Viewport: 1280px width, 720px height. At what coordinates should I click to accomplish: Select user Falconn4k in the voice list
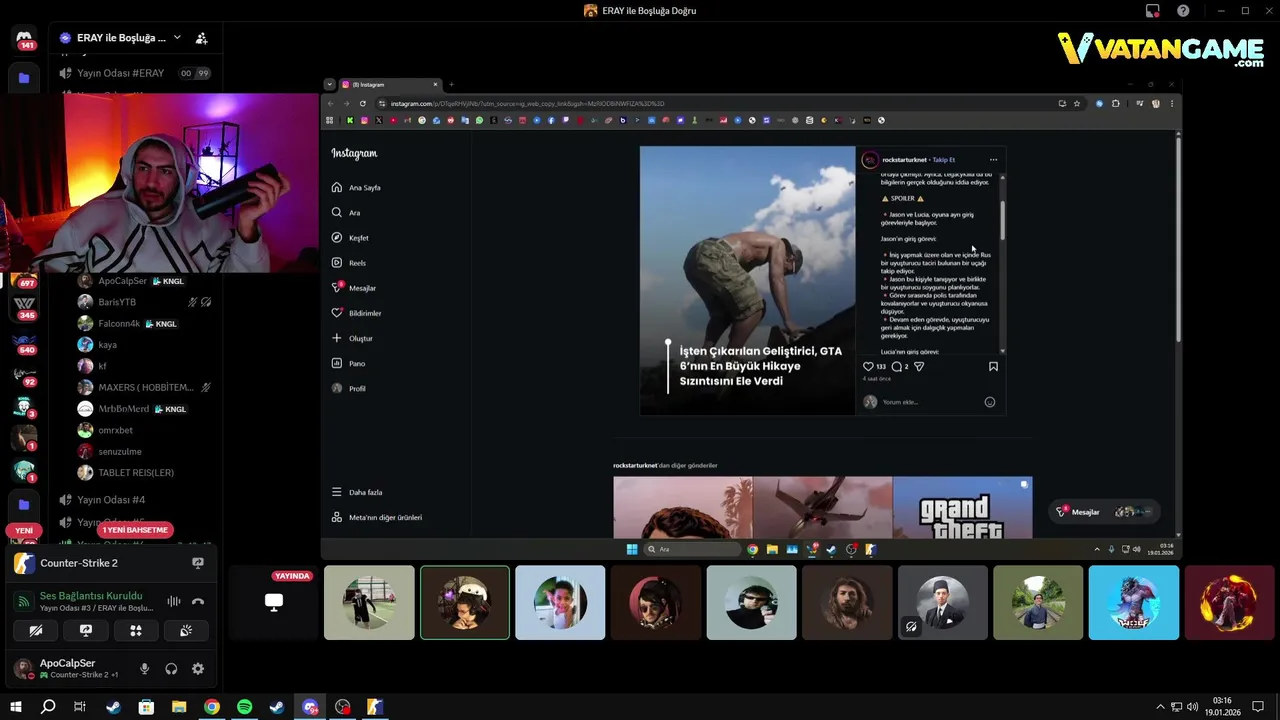(x=119, y=324)
